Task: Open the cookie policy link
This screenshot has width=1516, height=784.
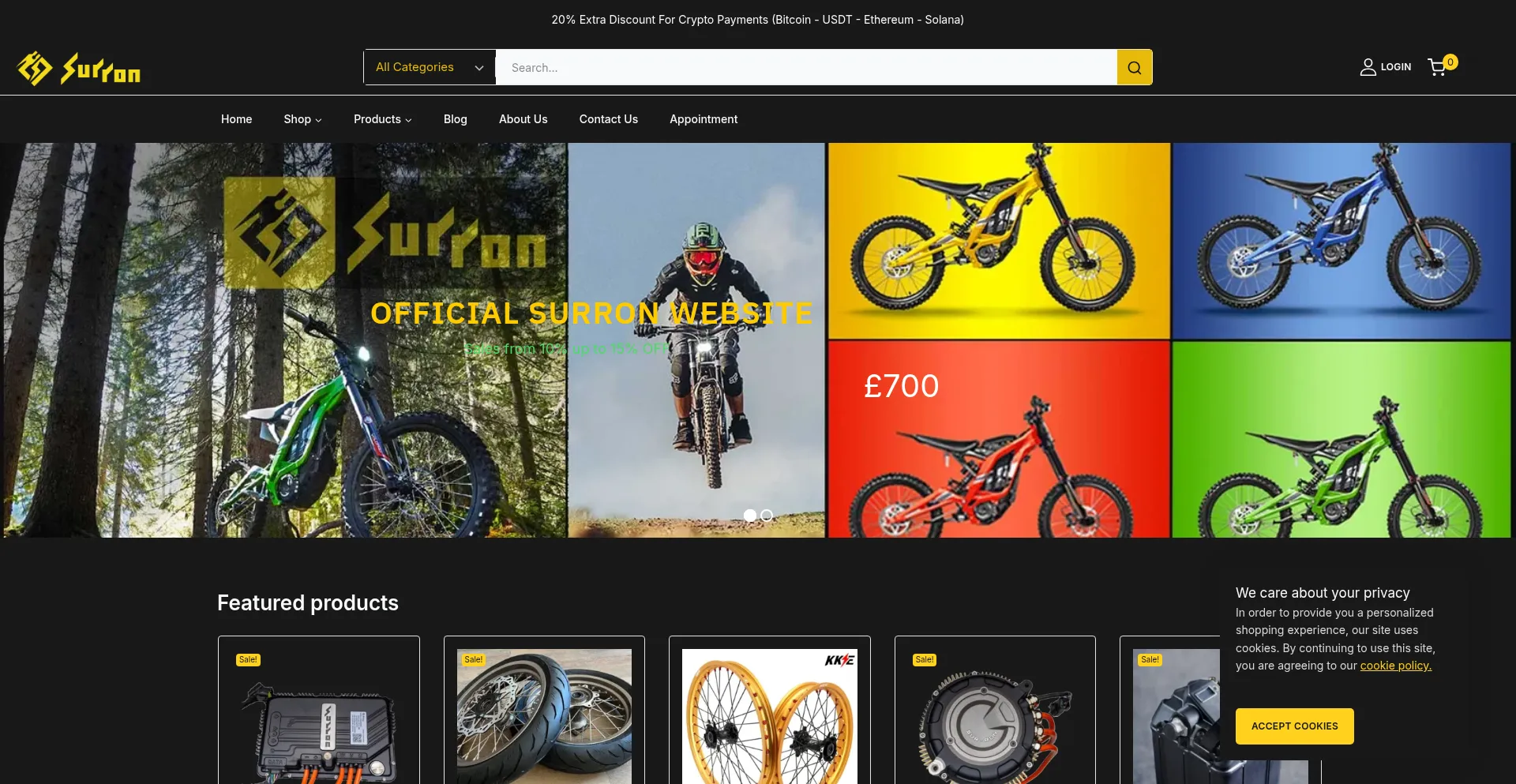Action: (1396, 666)
